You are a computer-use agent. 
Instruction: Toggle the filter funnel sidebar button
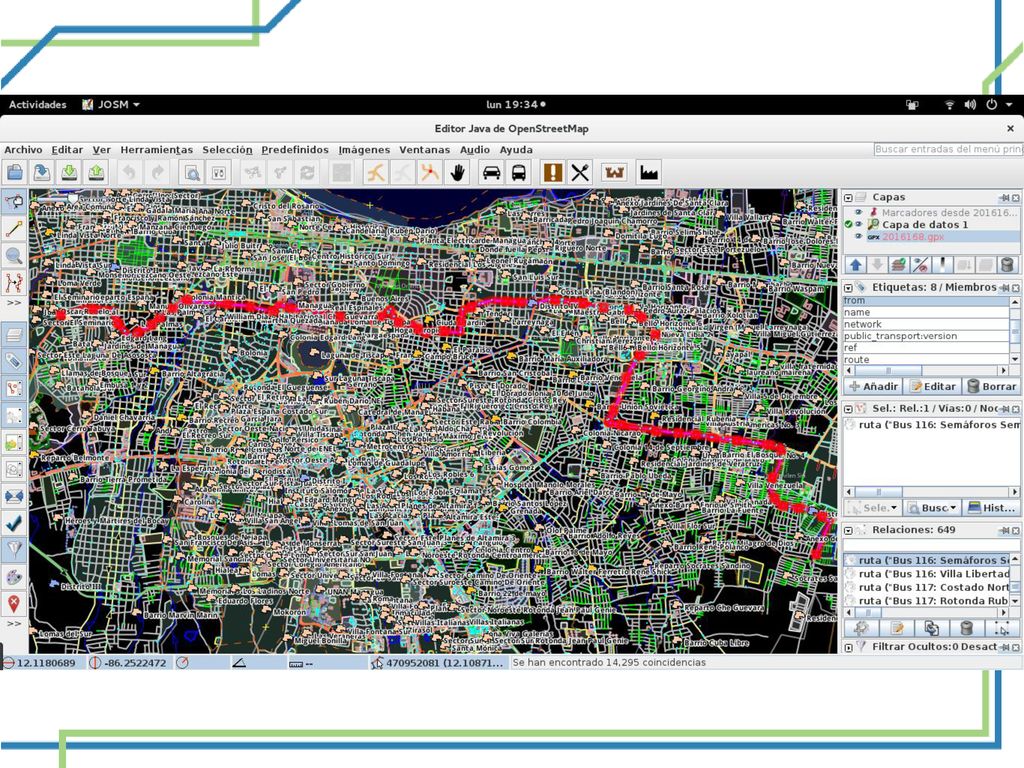pos(14,550)
